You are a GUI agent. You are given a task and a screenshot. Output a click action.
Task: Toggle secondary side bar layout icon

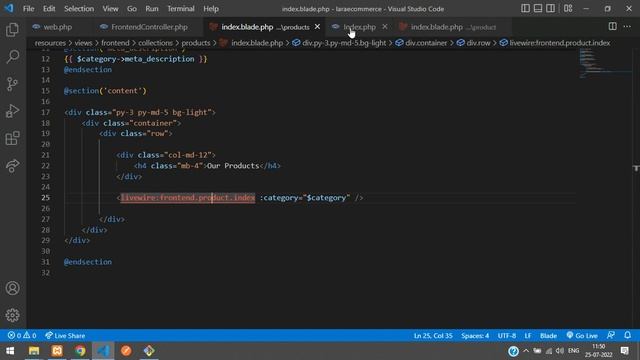550,8
